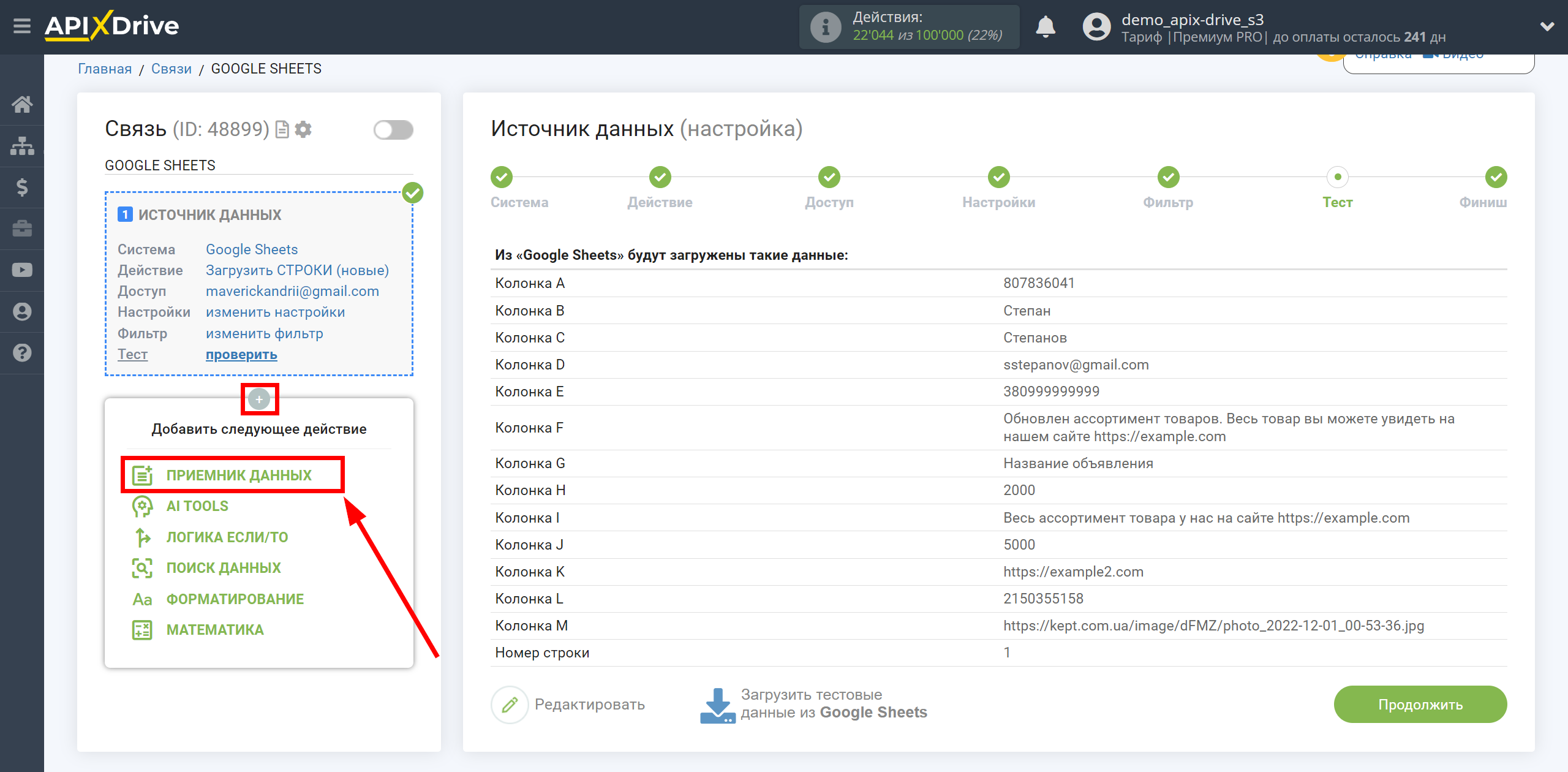Click the 807836041 value
The height and width of the screenshot is (772, 1568).
tap(1039, 283)
